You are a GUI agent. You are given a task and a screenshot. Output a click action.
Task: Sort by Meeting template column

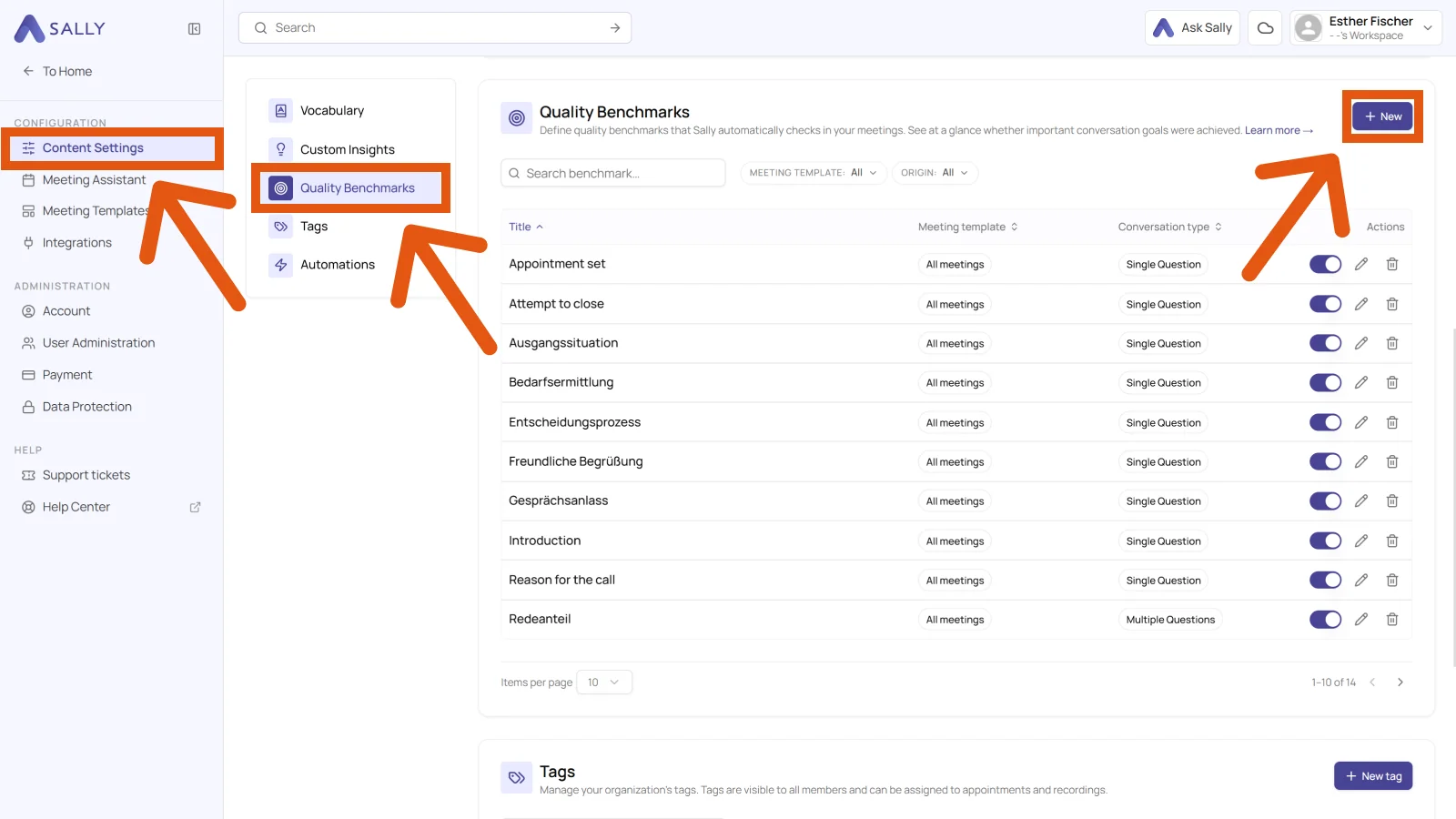968,227
